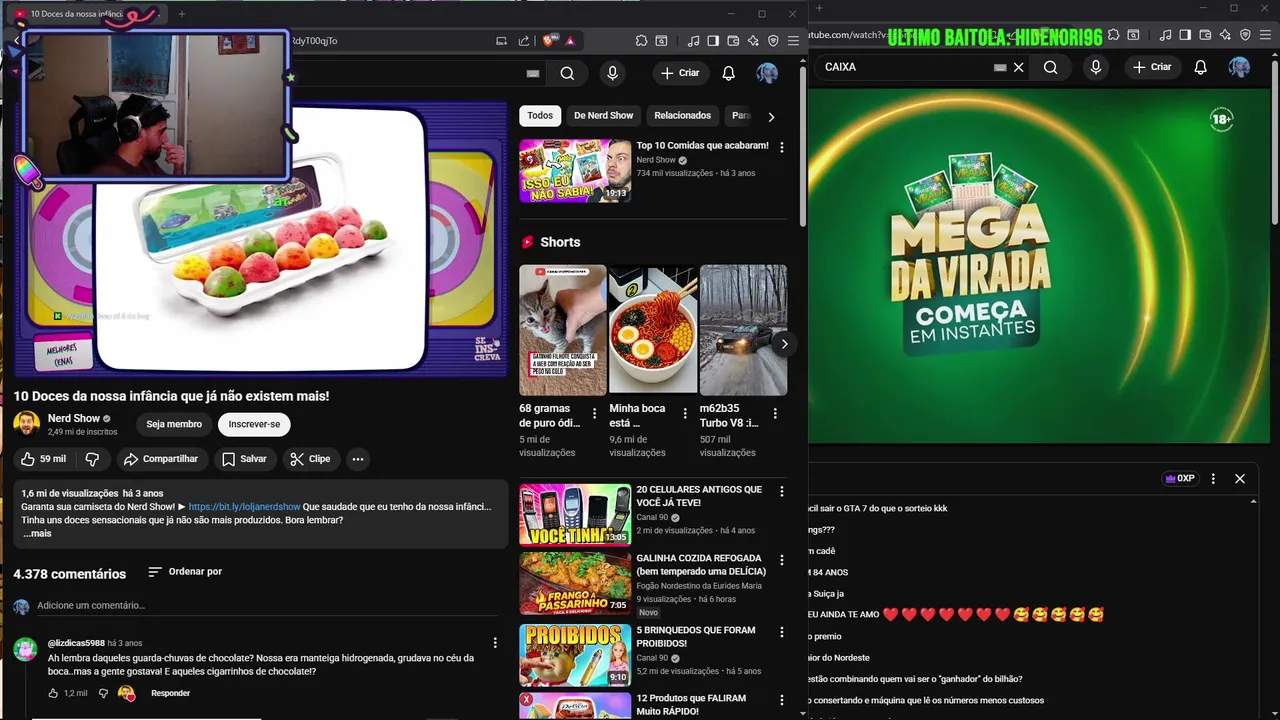Open notifications bell in right YouTube window
Screen dimensions: 1280x720
[1201, 67]
